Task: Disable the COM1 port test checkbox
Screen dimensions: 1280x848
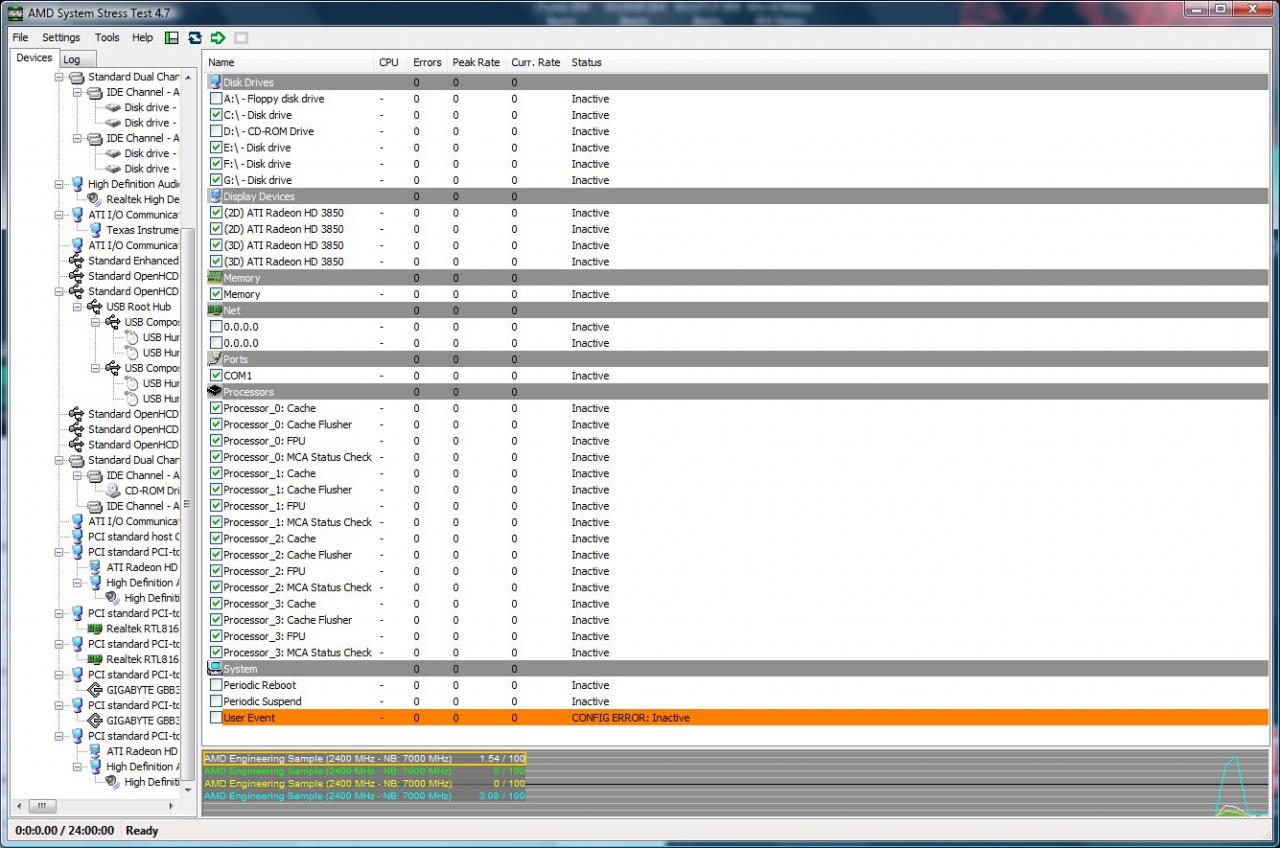Action: point(216,376)
